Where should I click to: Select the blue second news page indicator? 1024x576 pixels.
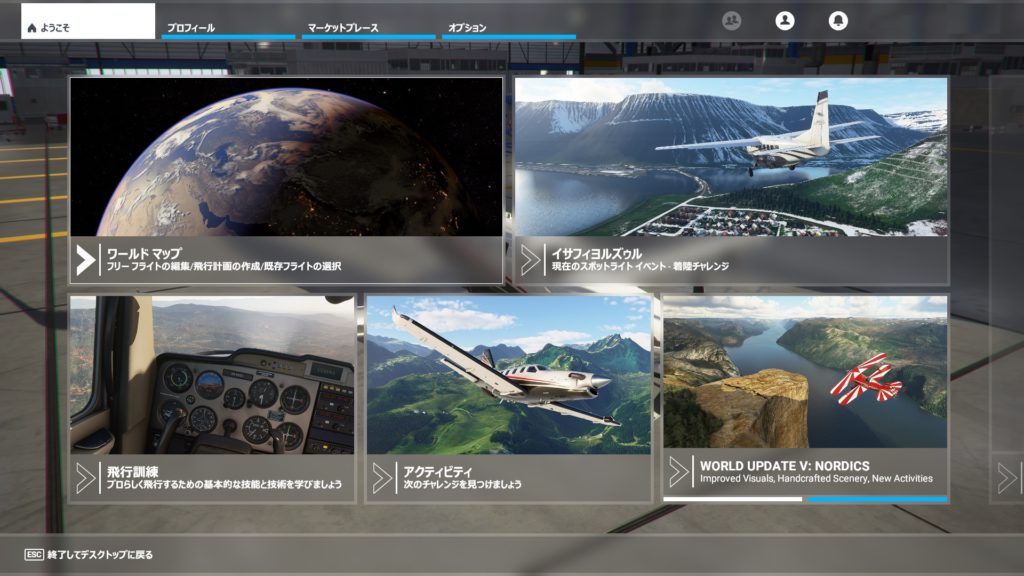point(878,499)
